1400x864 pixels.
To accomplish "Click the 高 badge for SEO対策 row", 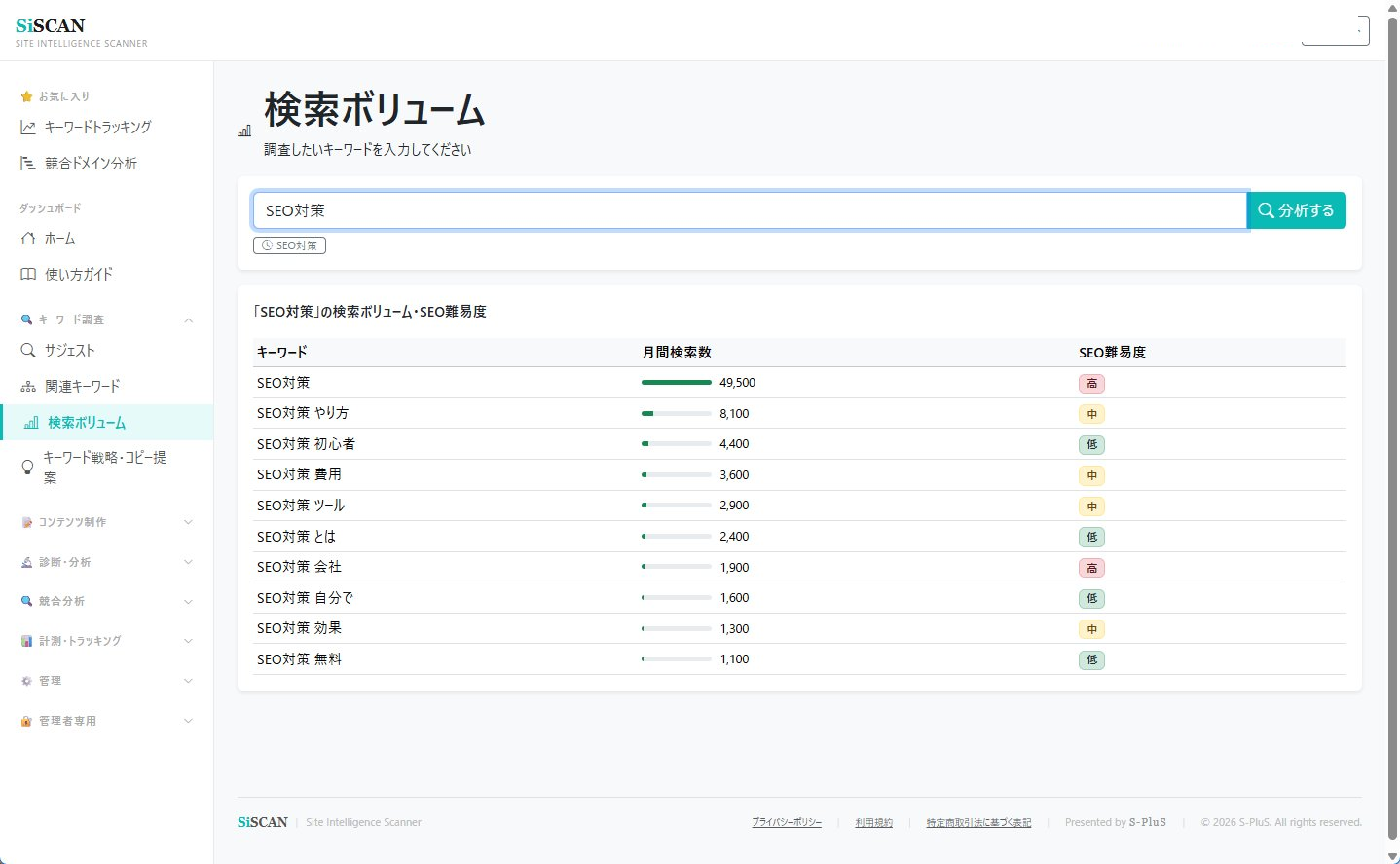I will pos(1091,384).
